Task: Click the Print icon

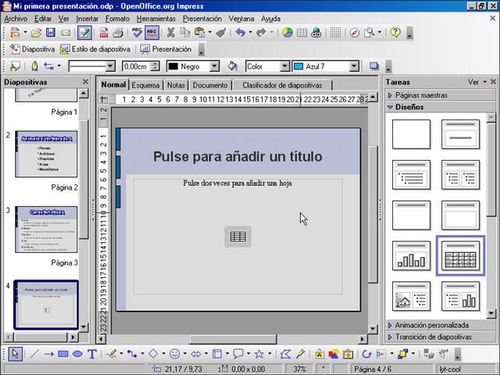Action: tap(118, 33)
